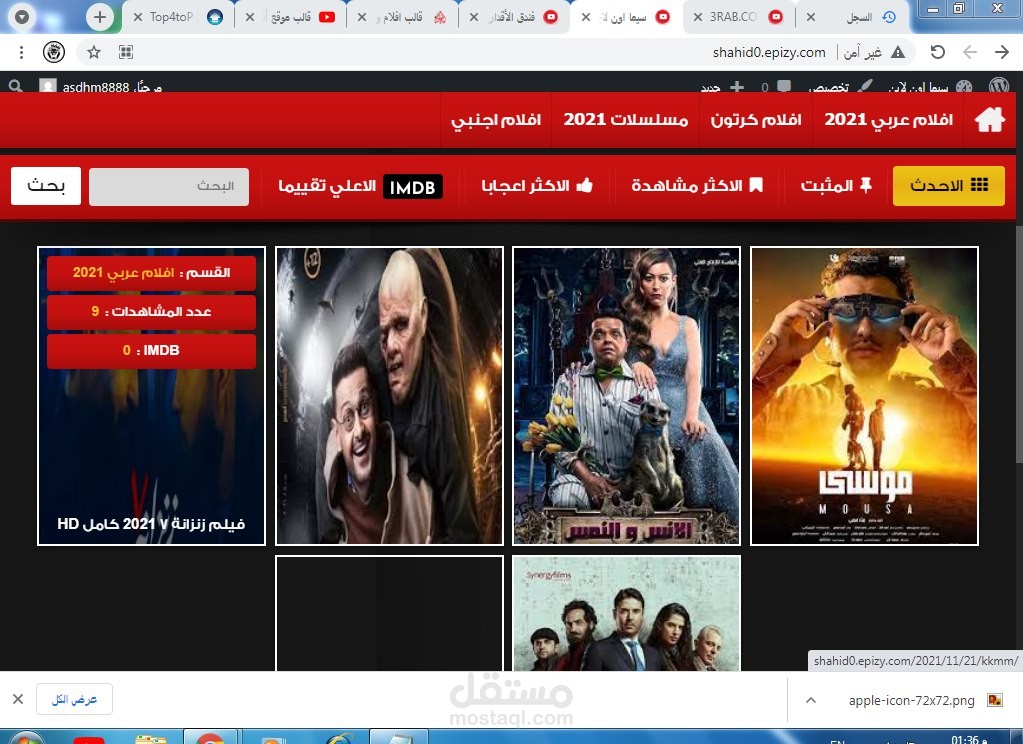Open تخصيص customize in admin bar

pyautogui.click(x=840, y=86)
